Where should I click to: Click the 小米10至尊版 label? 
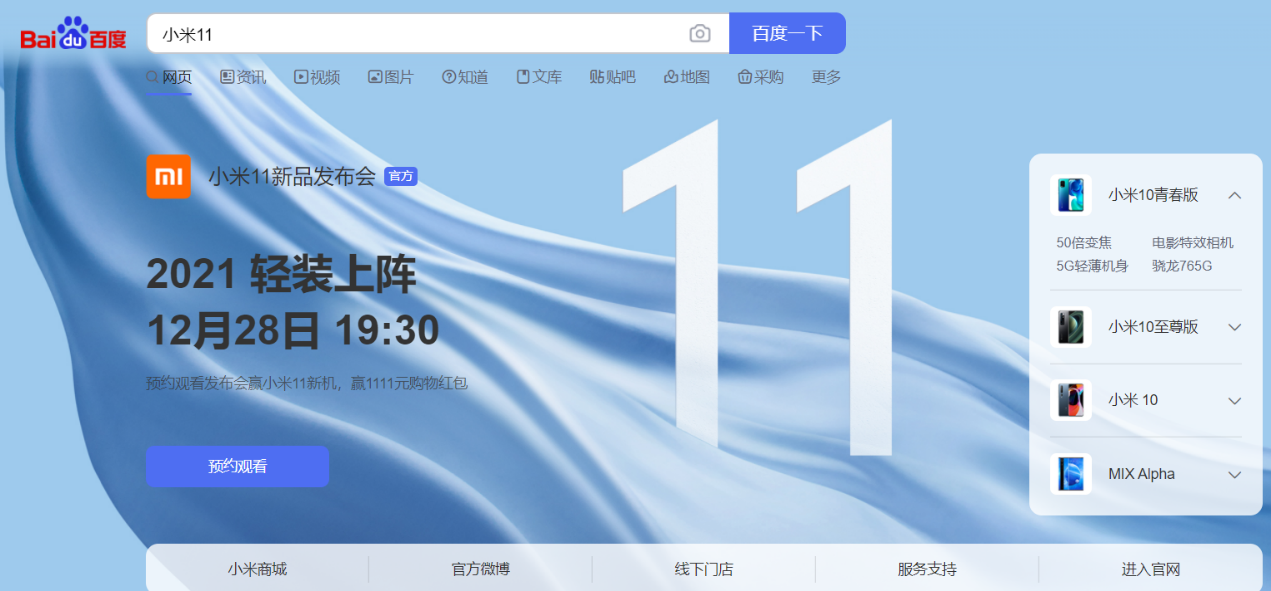[x=1153, y=327]
